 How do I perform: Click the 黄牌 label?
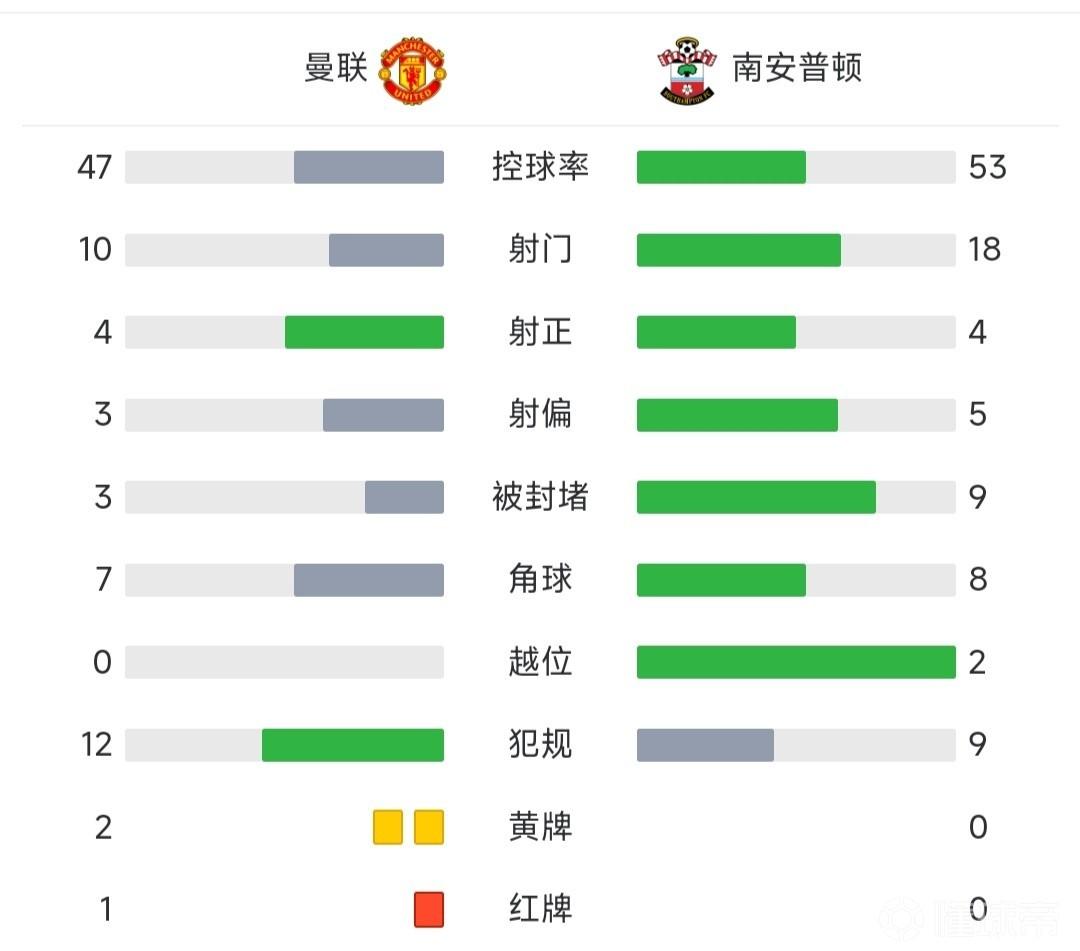540,827
